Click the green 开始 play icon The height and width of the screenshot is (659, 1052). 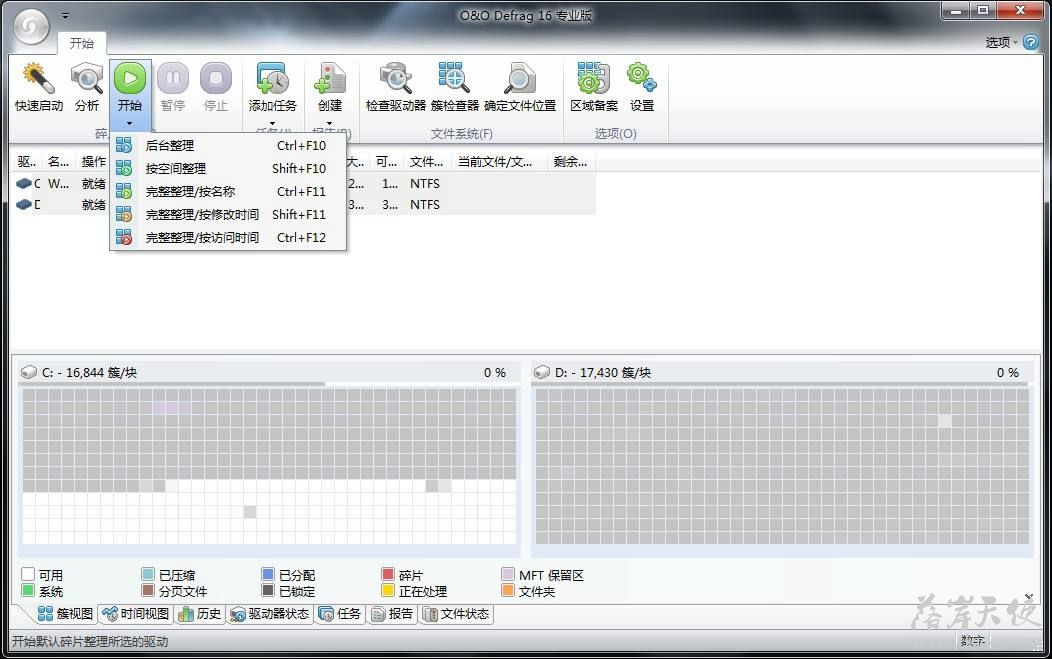(129, 79)
